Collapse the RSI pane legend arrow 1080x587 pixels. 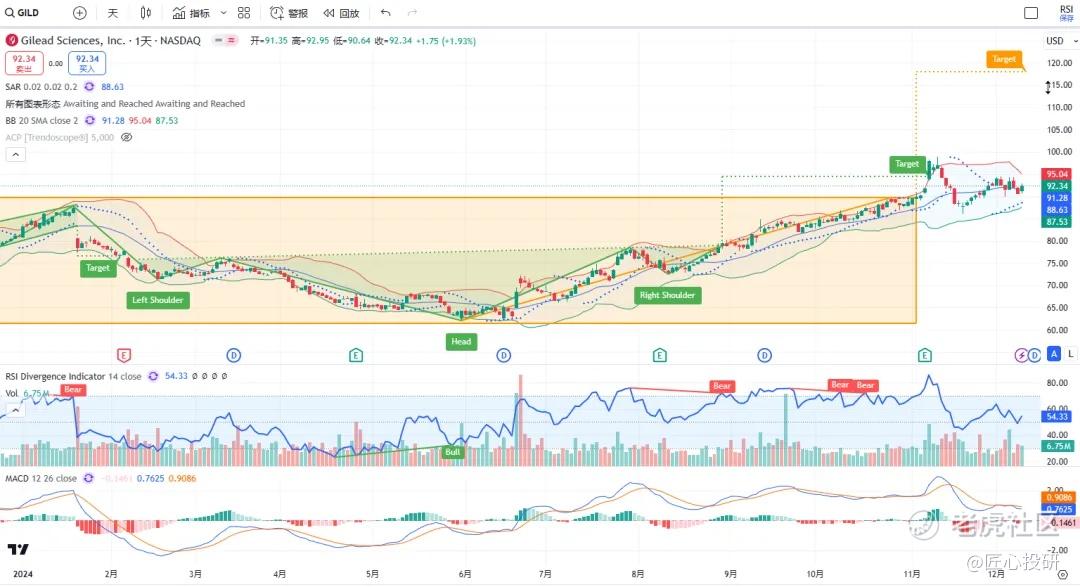[15, 410]
